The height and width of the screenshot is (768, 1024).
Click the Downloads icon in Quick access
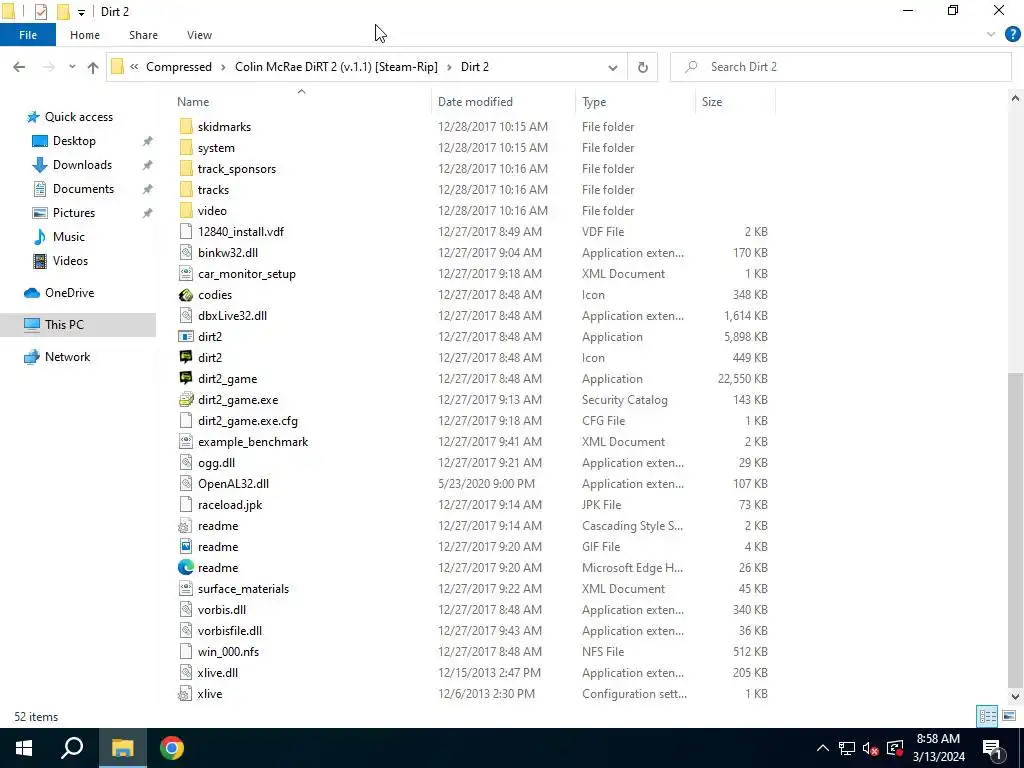(40, 165)
